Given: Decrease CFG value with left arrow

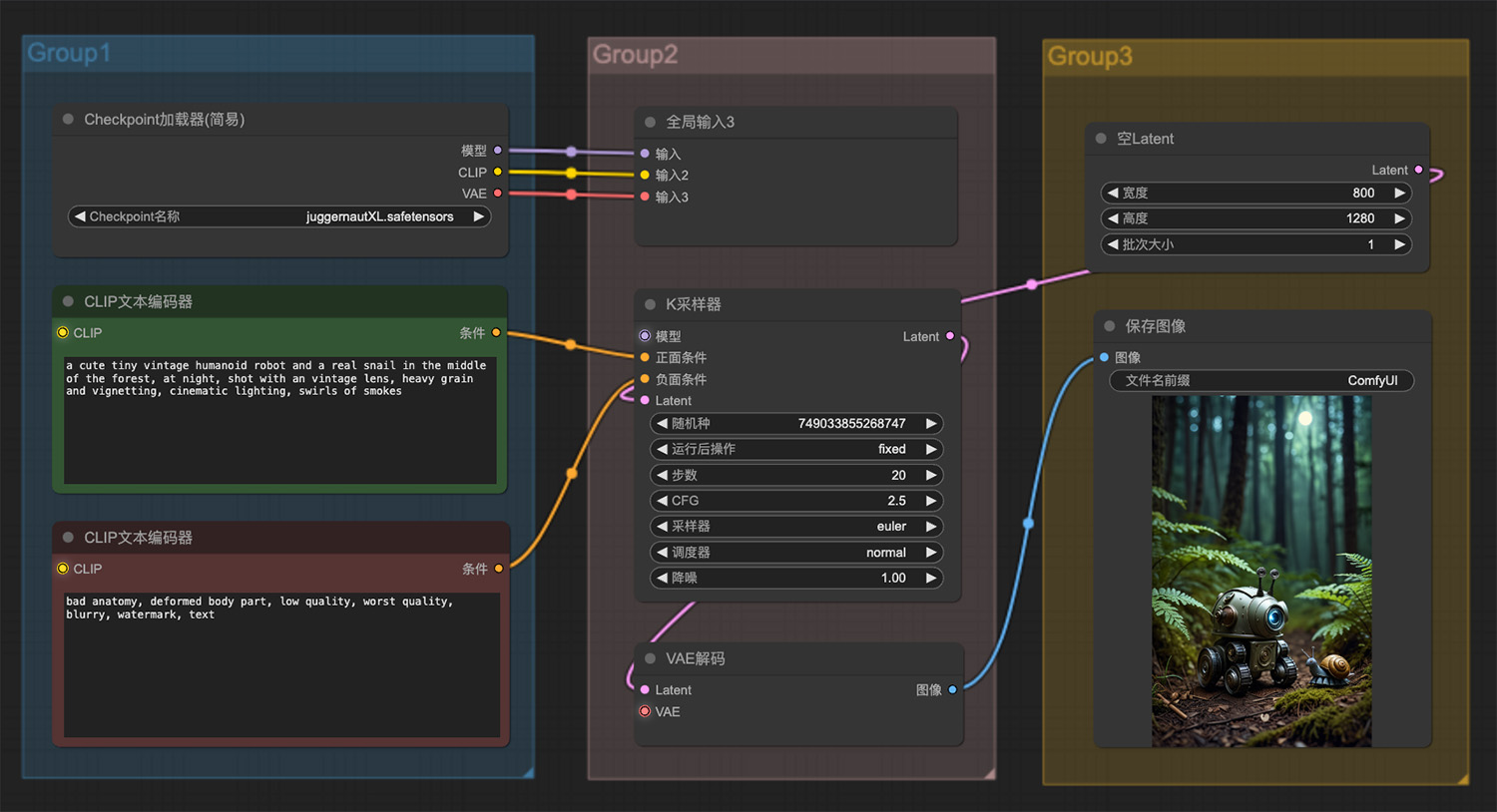Looking at the screenshot, I should pyautogui.click(x=662, y=501).
